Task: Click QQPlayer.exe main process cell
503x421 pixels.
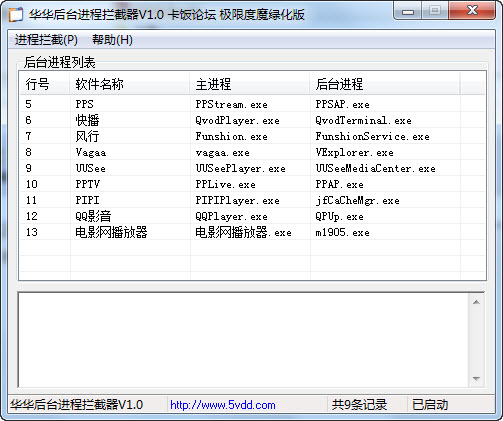Action: pos(231,216)
